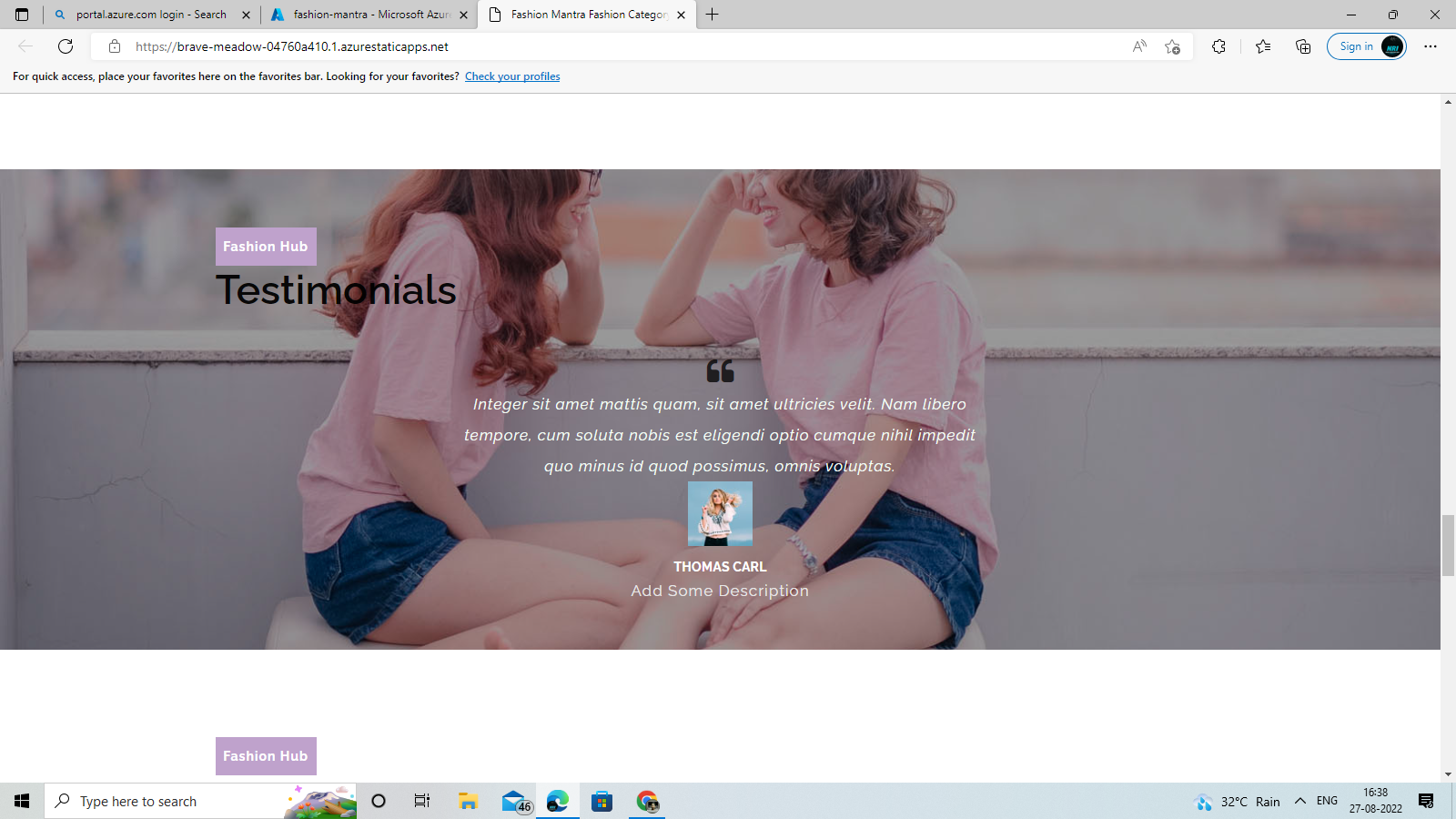1456x819 pixels.
Task: Navigate back to previous page
Action: point(24,46)
